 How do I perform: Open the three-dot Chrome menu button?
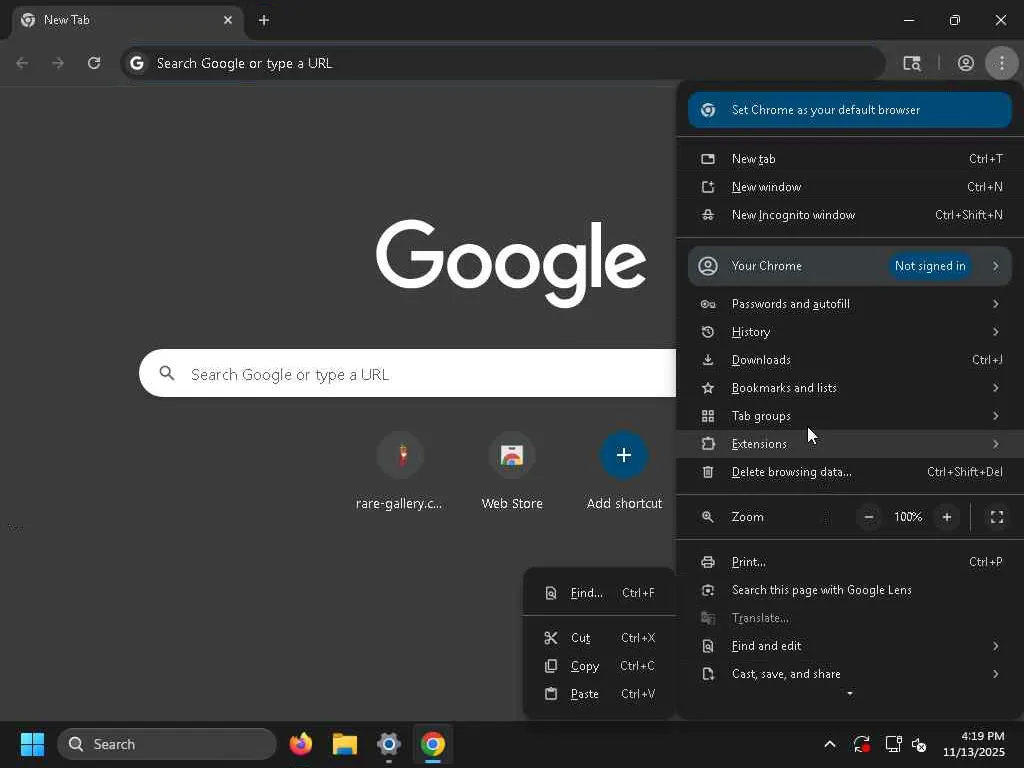(x=1001, y=63)
